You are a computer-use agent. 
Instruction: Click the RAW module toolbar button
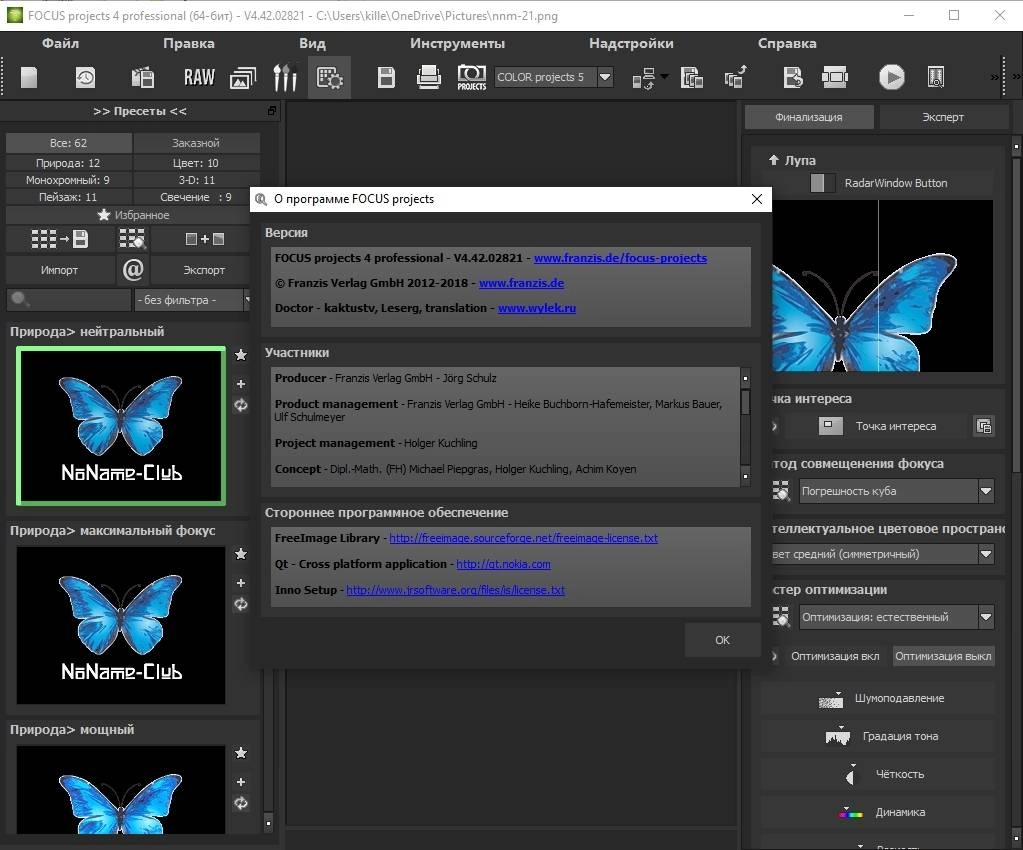pos(199,78)
